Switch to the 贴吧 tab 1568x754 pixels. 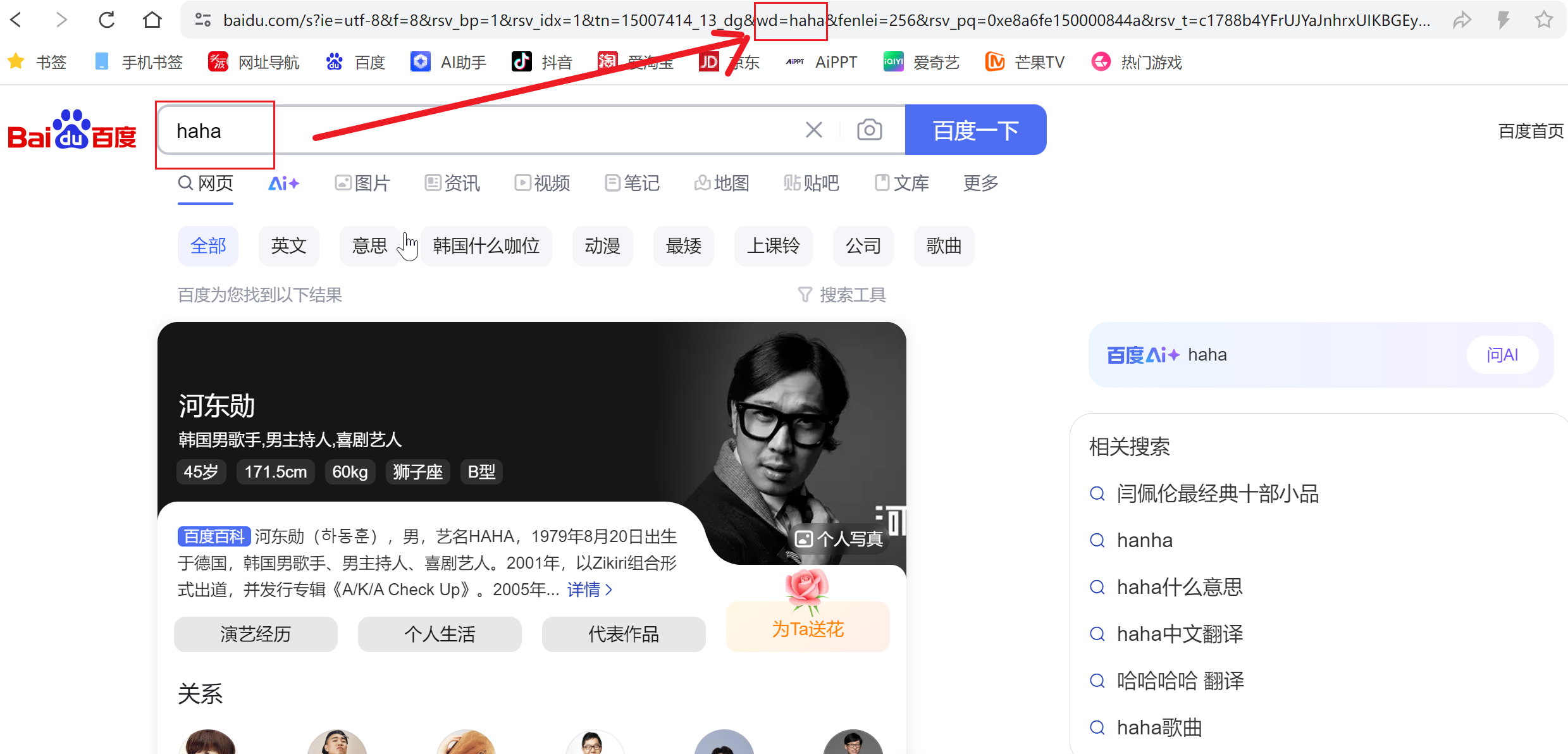(812, 183)
